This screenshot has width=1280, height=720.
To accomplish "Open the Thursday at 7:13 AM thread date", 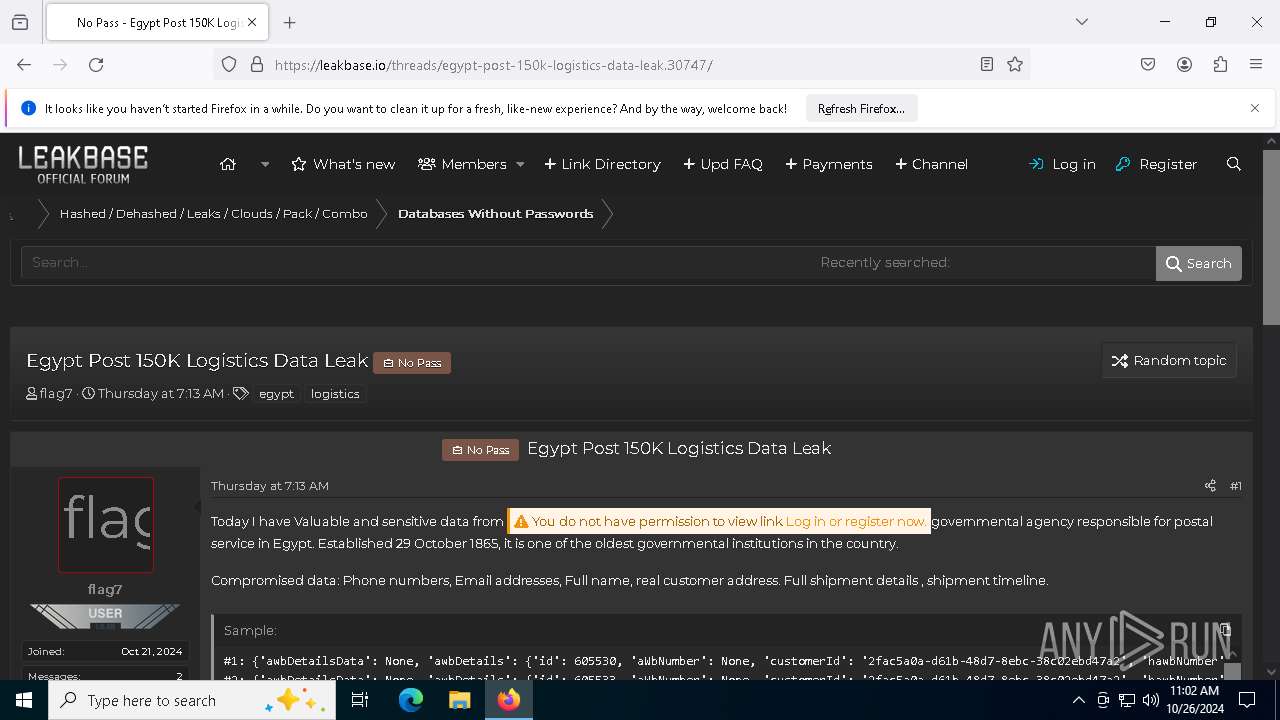I will tap(161, 393).
